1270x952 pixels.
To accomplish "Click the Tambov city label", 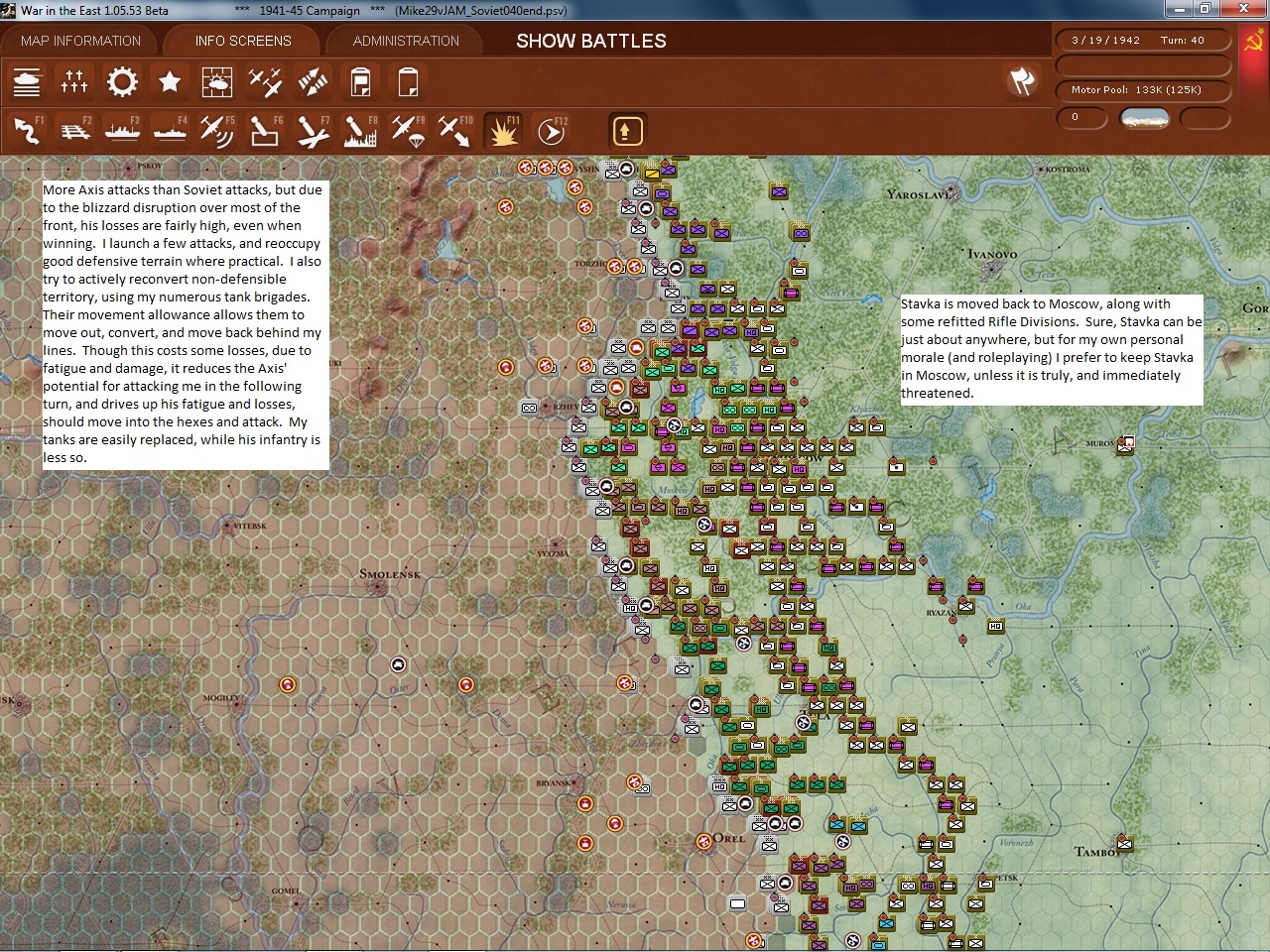I will (x=1098, y=852).
